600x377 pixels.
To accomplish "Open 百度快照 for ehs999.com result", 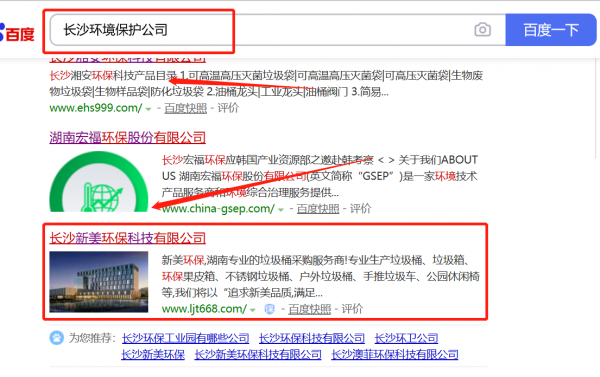I will 186,108.
